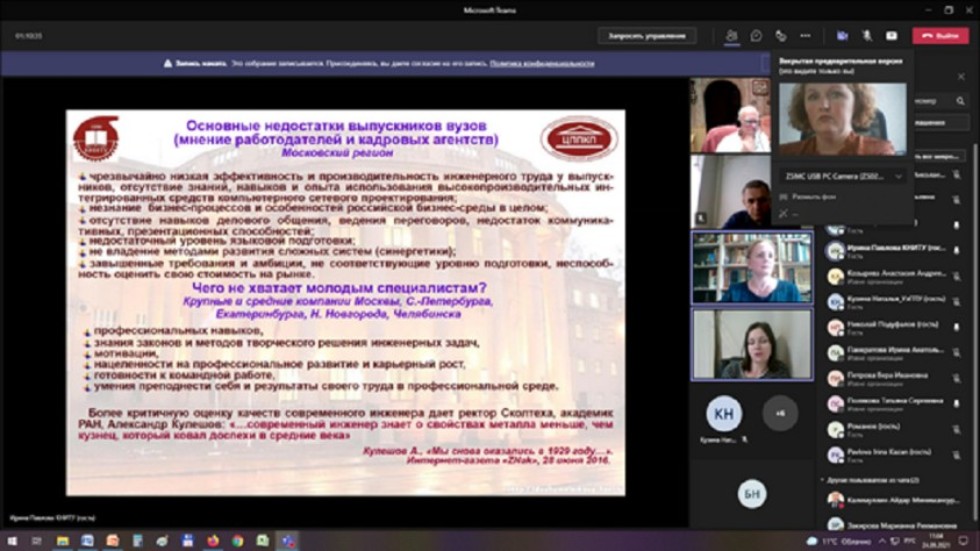Open the More actions ellipsis menu
This screenshot has width=980, height=551.
coord(806,36)
